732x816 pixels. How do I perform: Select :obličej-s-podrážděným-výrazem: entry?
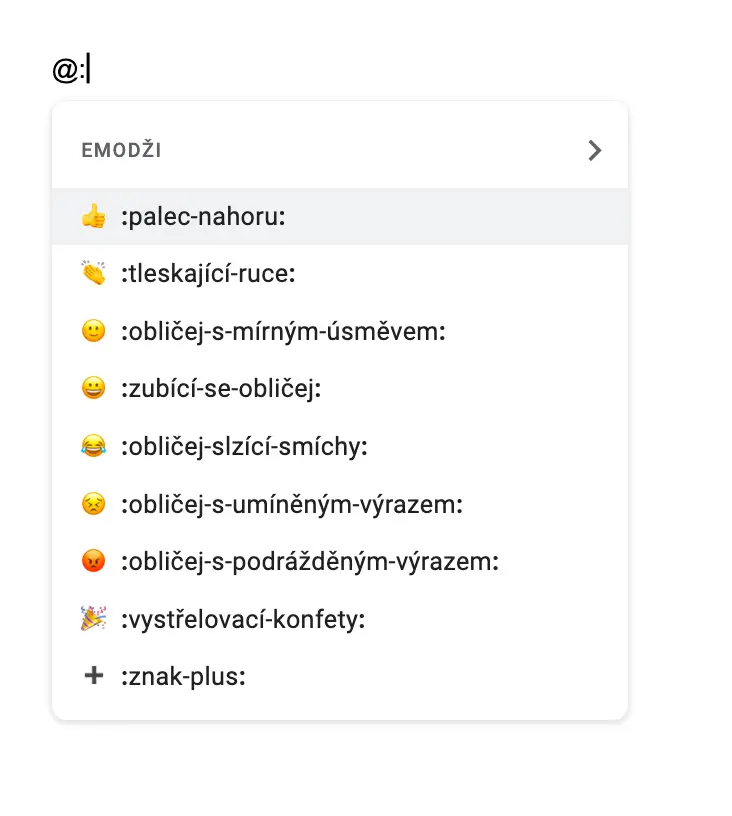(309, 562)
